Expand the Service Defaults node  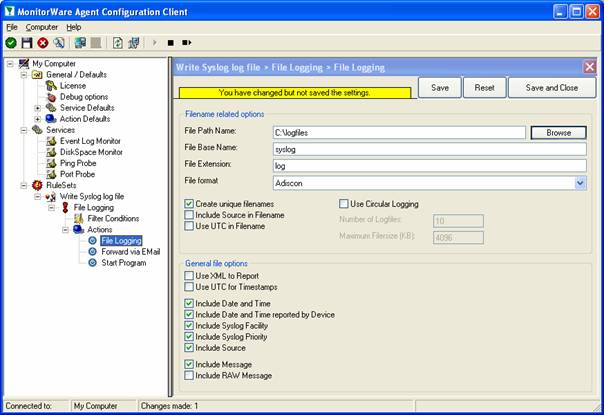pos(38,108)
